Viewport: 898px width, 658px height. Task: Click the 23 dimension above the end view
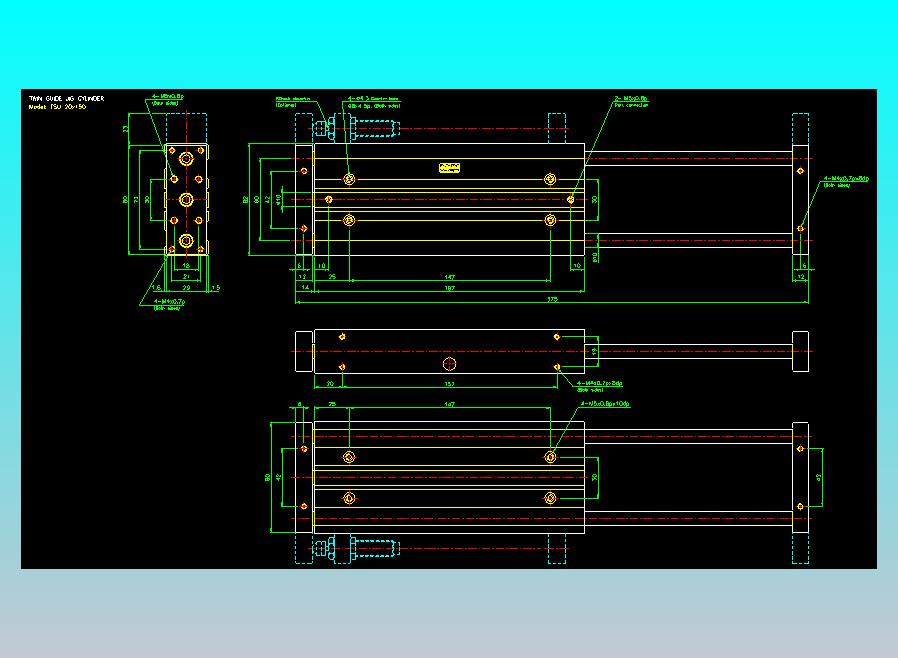pos(125,129)
